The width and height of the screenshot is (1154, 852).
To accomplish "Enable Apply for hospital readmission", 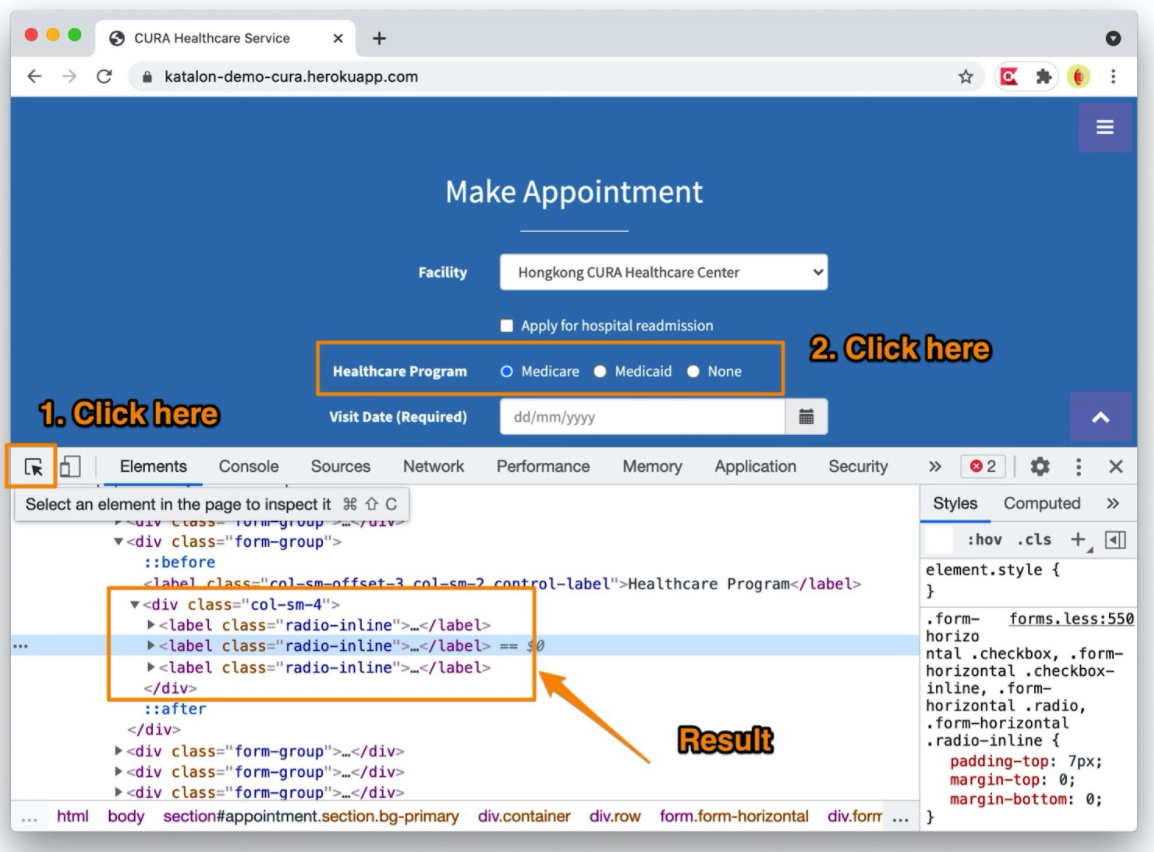I will pyautogui.click(x=506, y=325).
